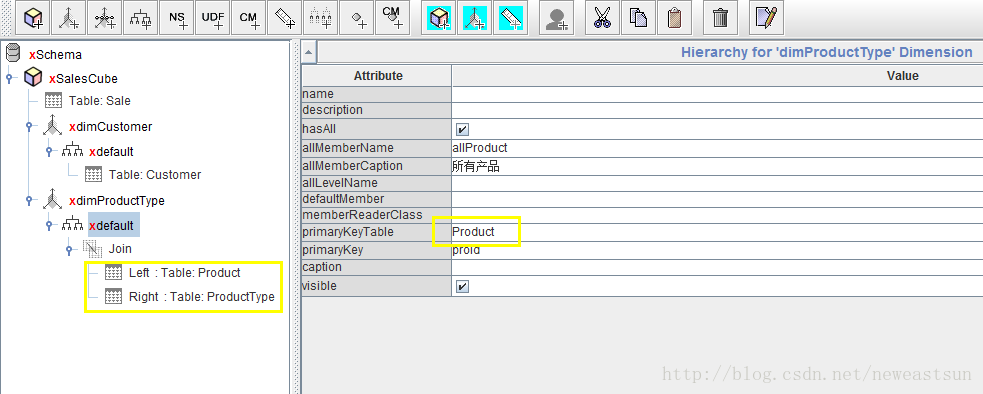Screen dimensions: 983x394
Task: Click the Cut scissors icon
Action: click(x=602, y=18)
